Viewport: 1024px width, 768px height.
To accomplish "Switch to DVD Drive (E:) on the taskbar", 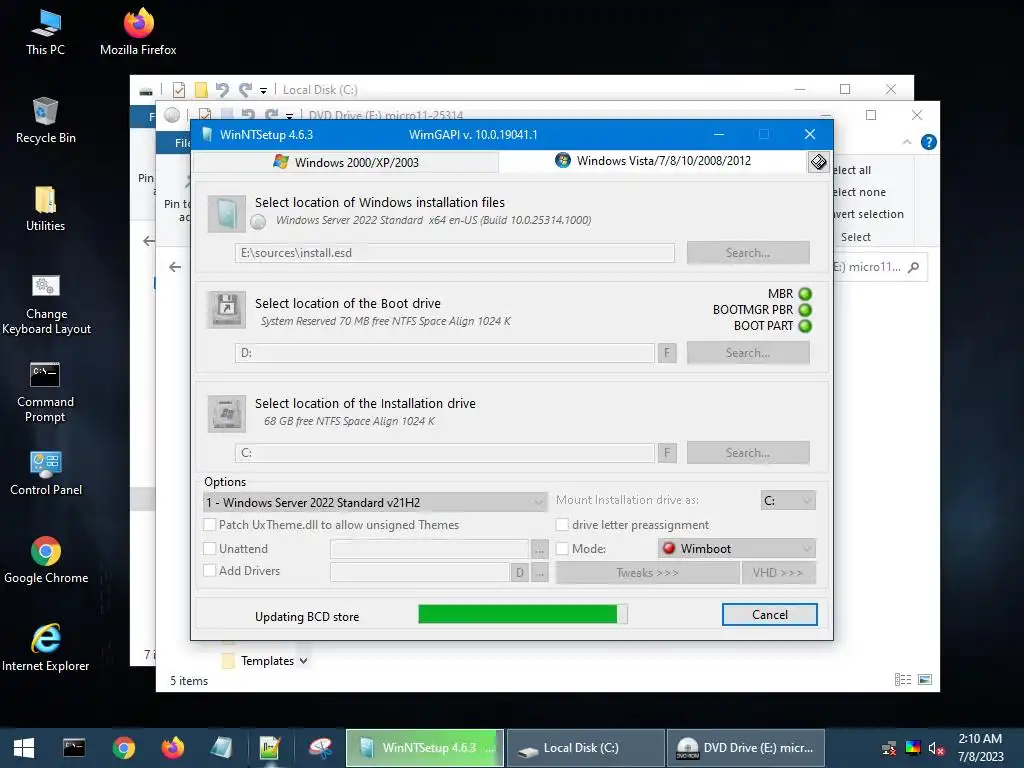I will pos(746,748).
